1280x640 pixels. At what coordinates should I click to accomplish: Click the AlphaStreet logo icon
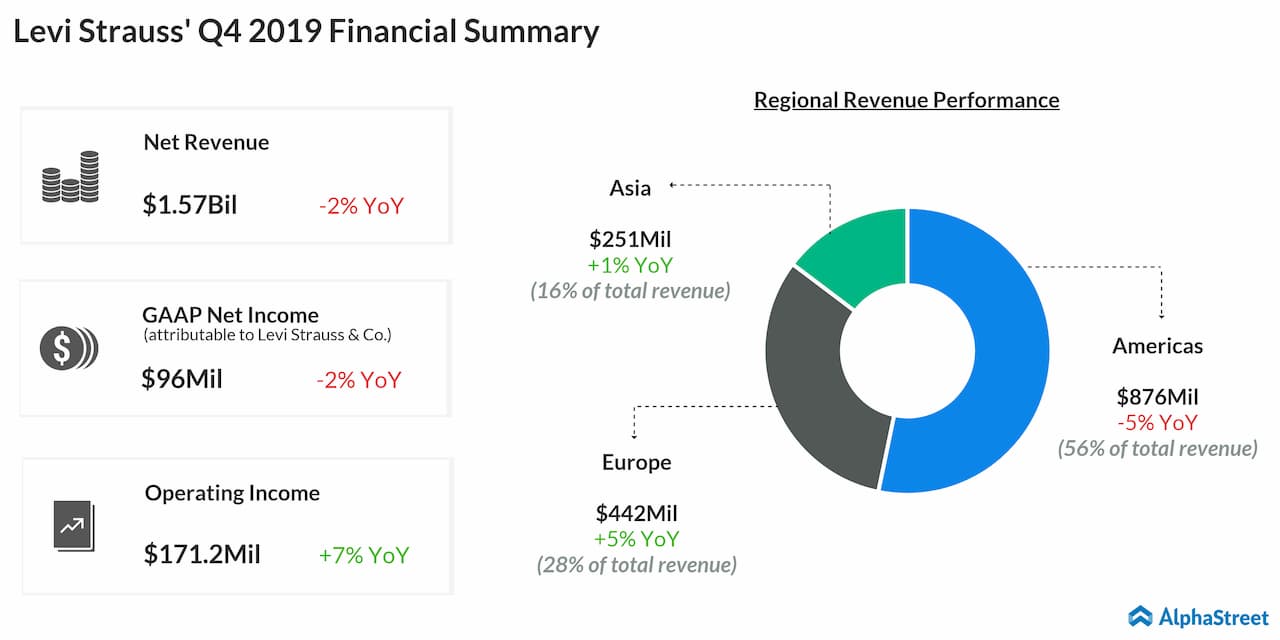(1140, 616)
